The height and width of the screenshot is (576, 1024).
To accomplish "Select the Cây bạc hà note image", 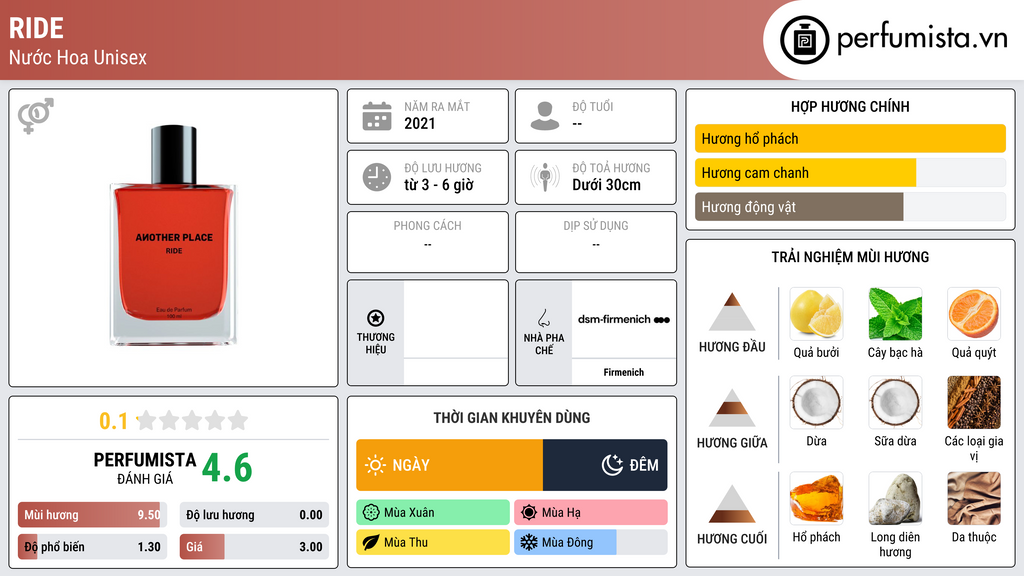I will pos(895,314).
